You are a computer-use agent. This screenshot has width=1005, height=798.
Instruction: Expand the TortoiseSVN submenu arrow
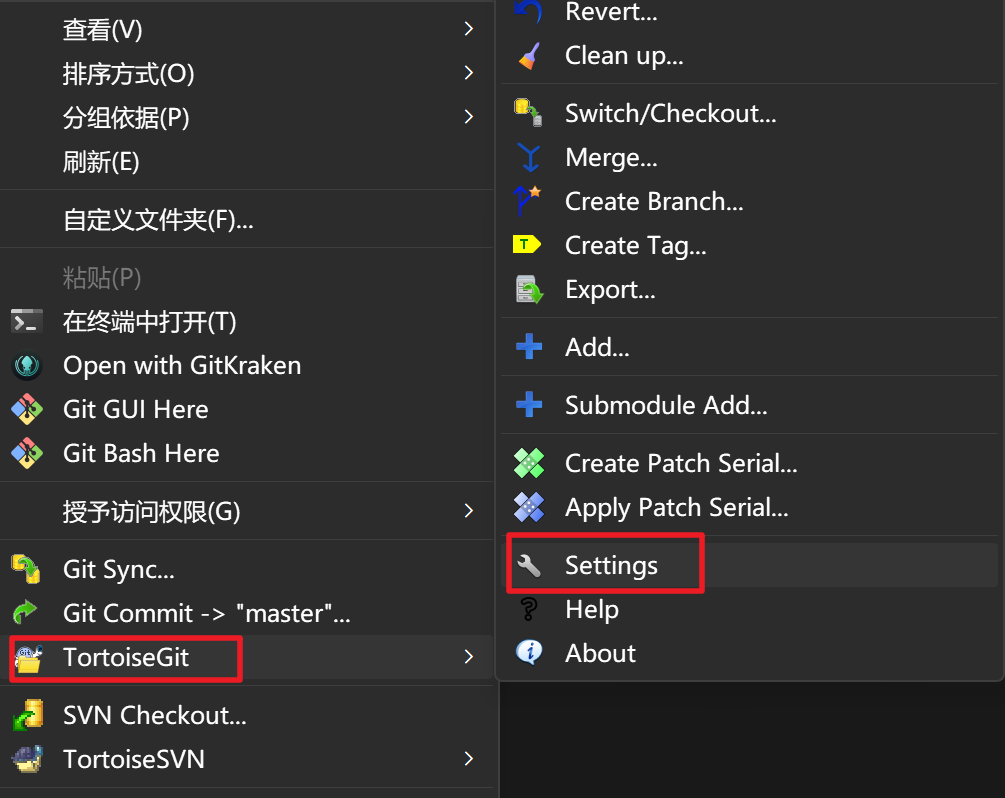coord(468,759)
